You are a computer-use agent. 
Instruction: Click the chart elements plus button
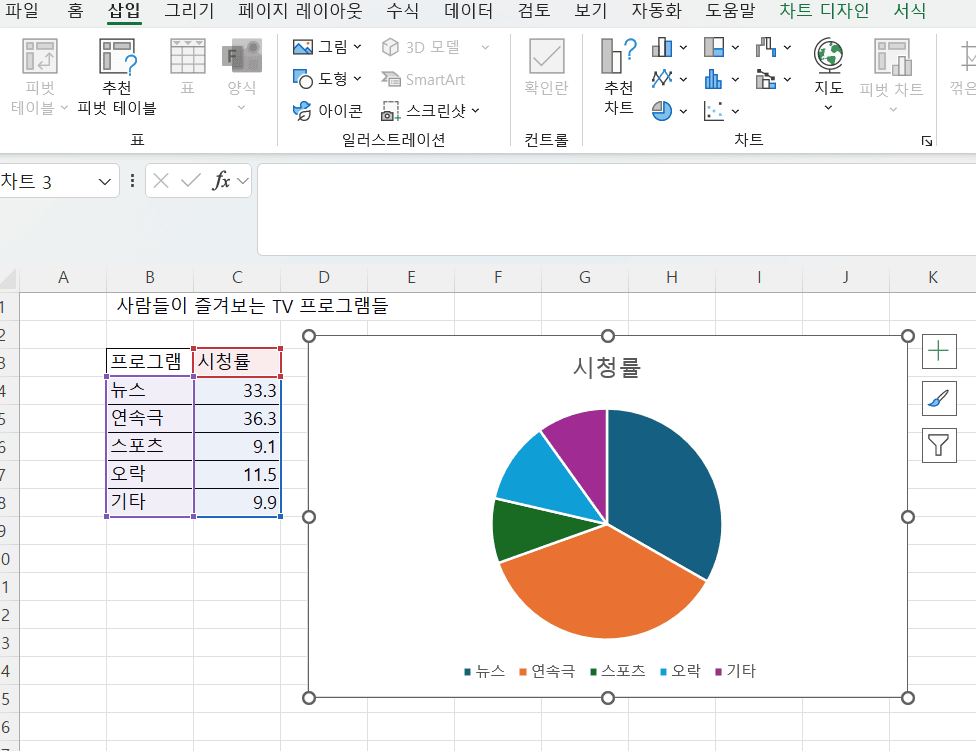939,350
